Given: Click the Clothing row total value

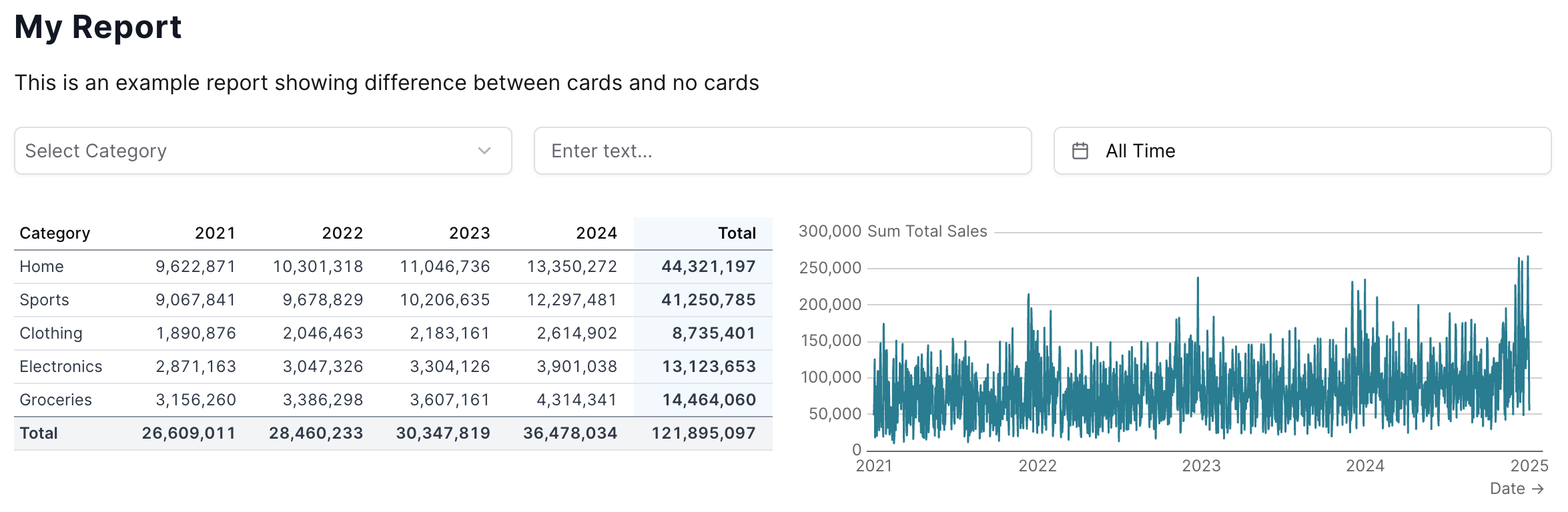Looking at the screenshot, I should pyautogui.click(x=709, y=333).
